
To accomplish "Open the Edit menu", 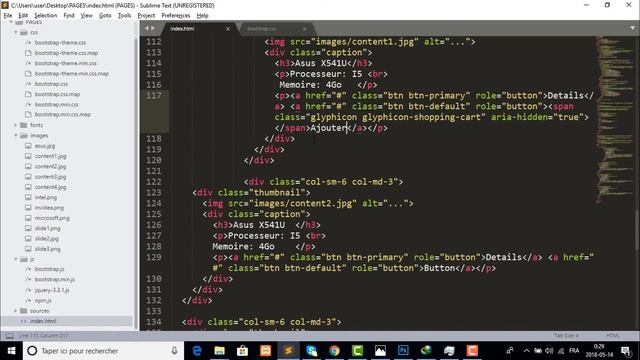I will pyautogui.click(x=23, y=16).
